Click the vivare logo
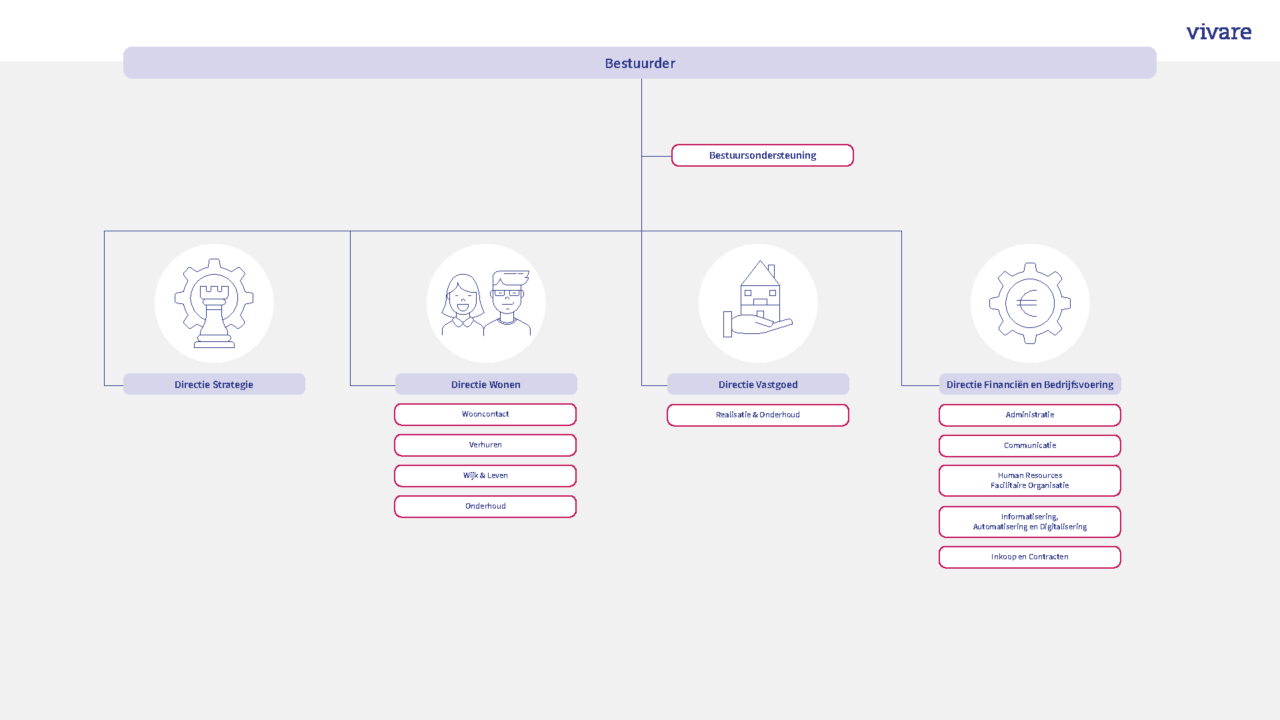Image resolution: width=1280 pixels, height=720 pixels. tap(1218, 32)
